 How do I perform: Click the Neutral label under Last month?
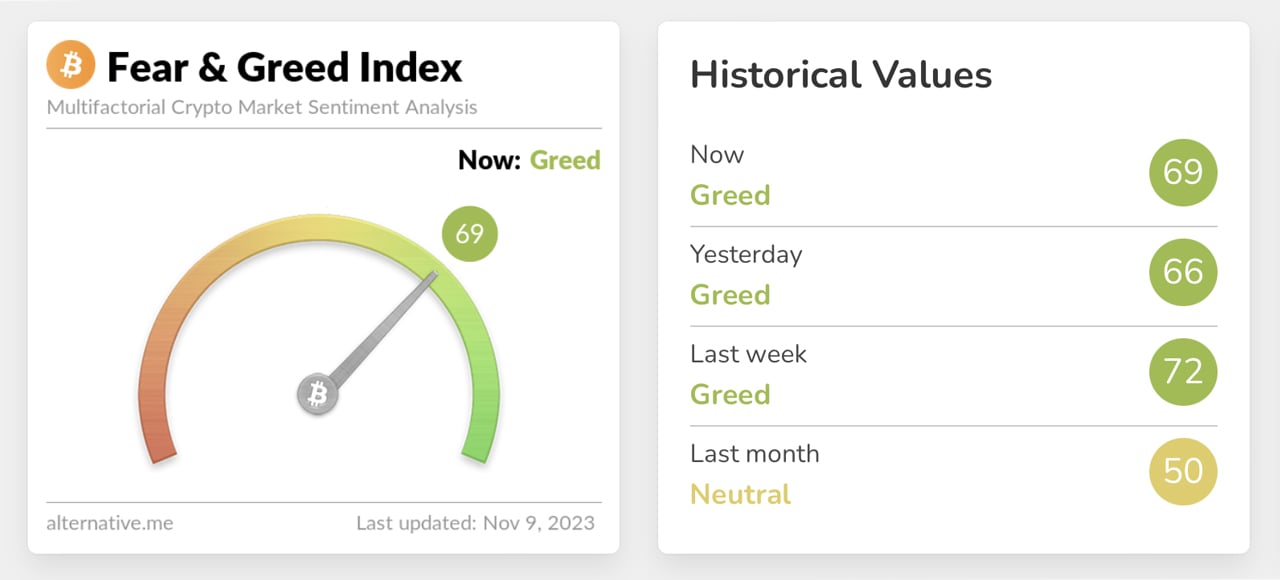pyautogui.click(x=740, y=494)
